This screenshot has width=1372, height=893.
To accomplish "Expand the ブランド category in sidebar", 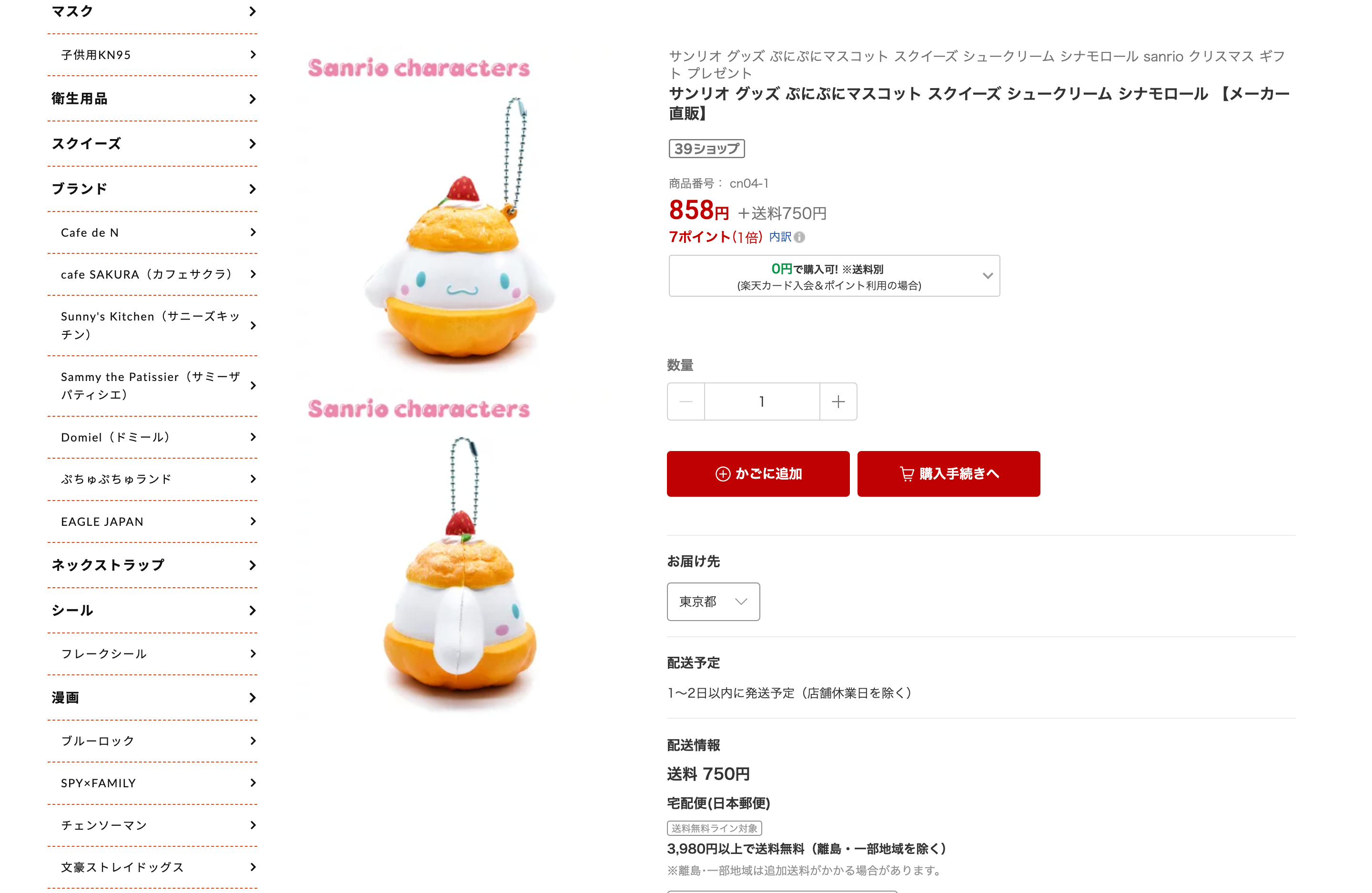I will pyautogui.click(x=153, y=189).
